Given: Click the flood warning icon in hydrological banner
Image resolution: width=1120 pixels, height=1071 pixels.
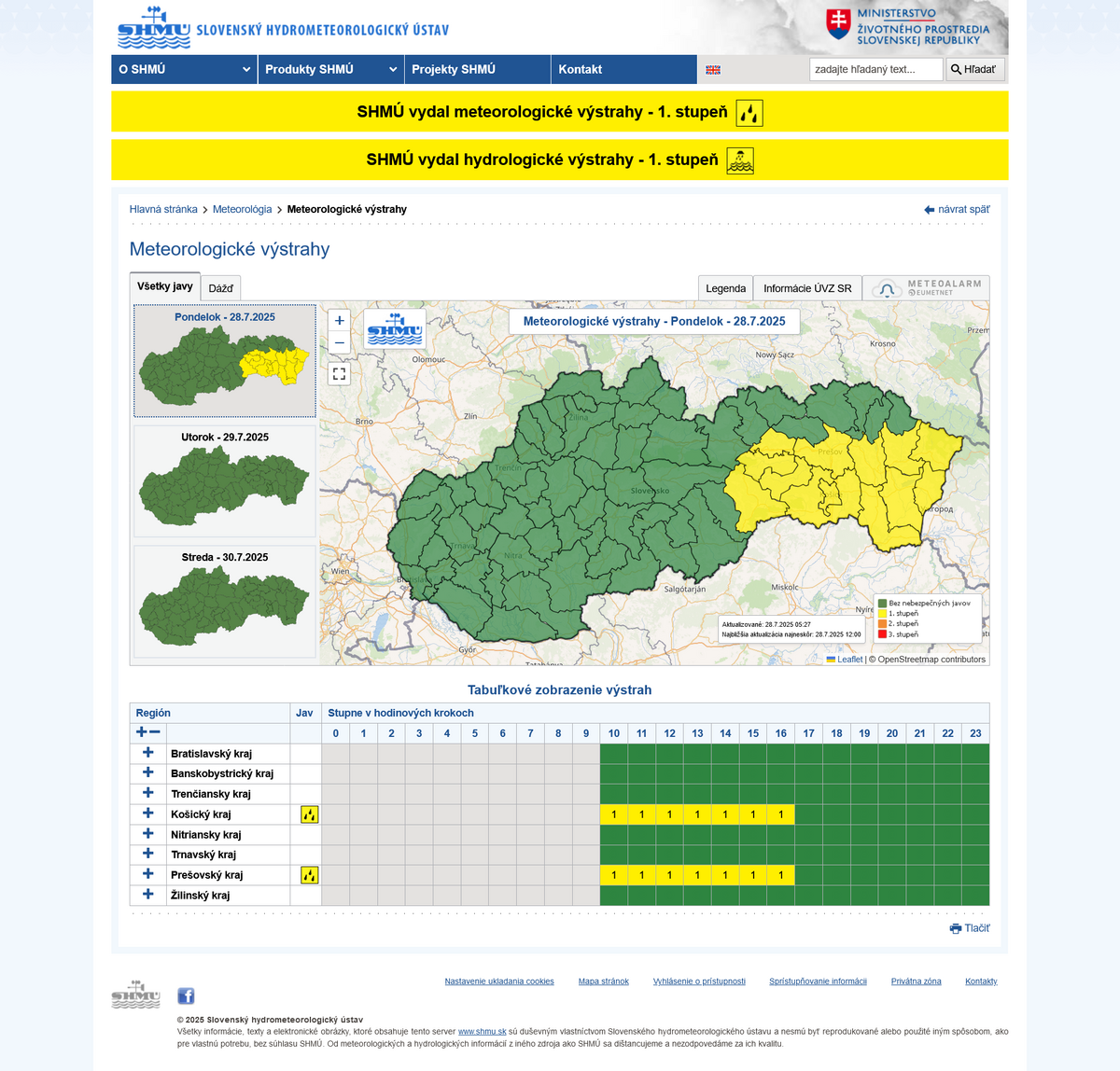Looking at the screenshot, I should coord(740,160).
